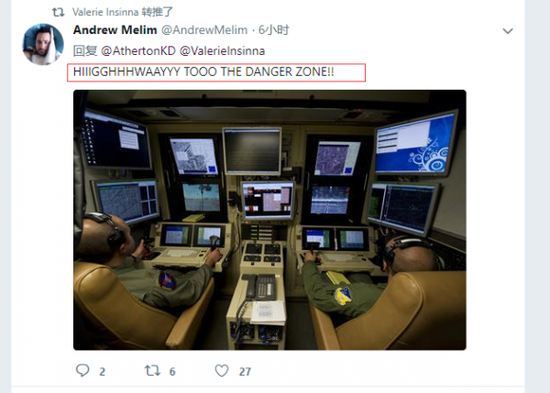Image resolution: width=550 pixels, height=393 pixels.
Task: Click the 转推了 retweeted label text
Action: (157, 12)
